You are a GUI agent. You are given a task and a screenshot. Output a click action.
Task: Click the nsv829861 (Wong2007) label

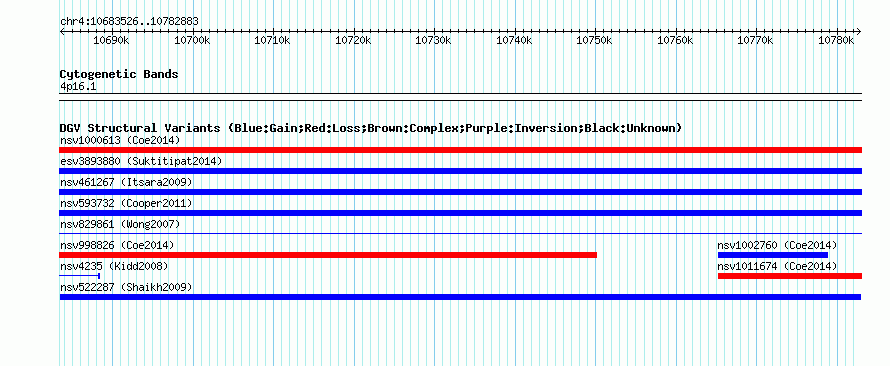120,224
